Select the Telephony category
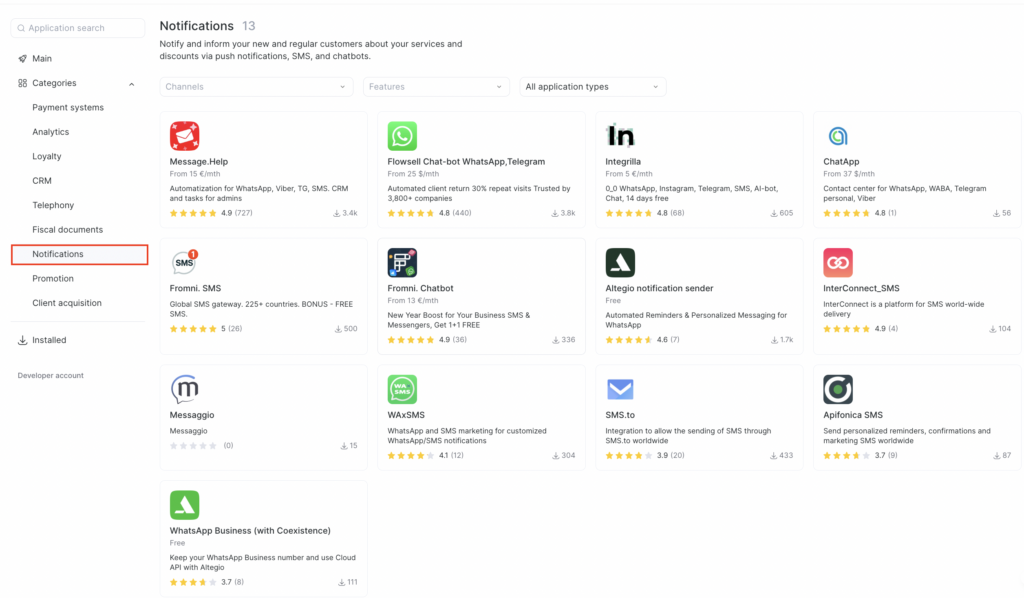Screen dimensions: 1024x598 53,205
